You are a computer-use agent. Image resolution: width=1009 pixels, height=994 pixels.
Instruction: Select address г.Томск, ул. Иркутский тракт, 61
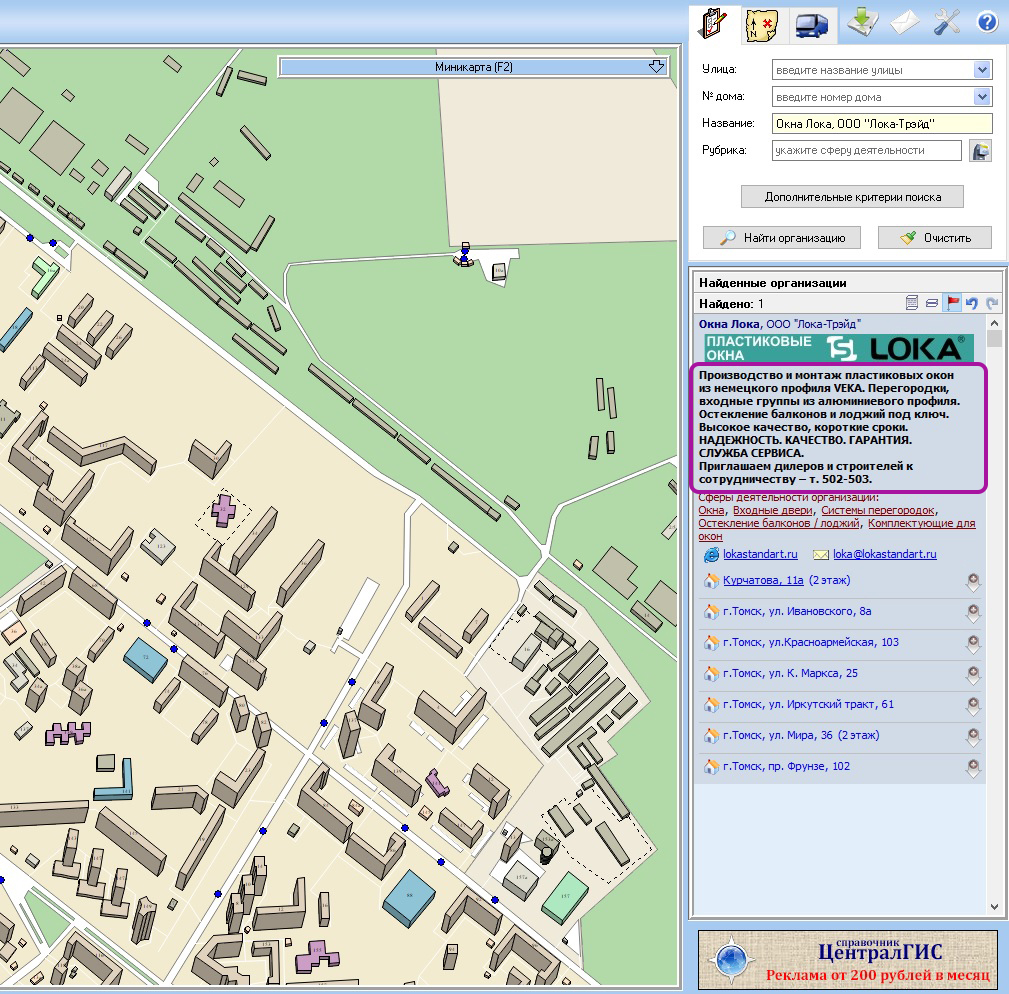[x=808, y=704]
